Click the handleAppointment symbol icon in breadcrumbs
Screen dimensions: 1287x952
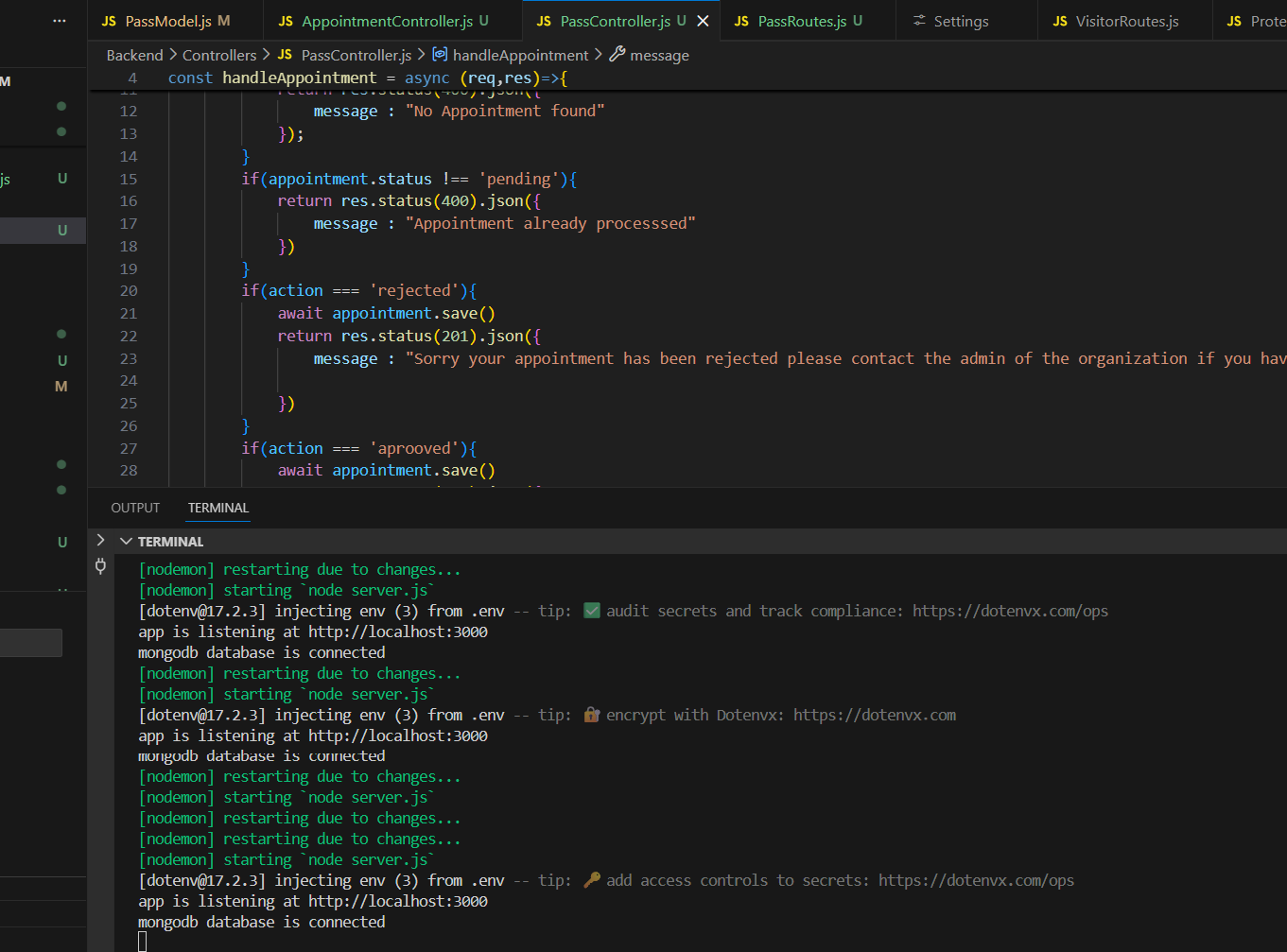point(440,55)
